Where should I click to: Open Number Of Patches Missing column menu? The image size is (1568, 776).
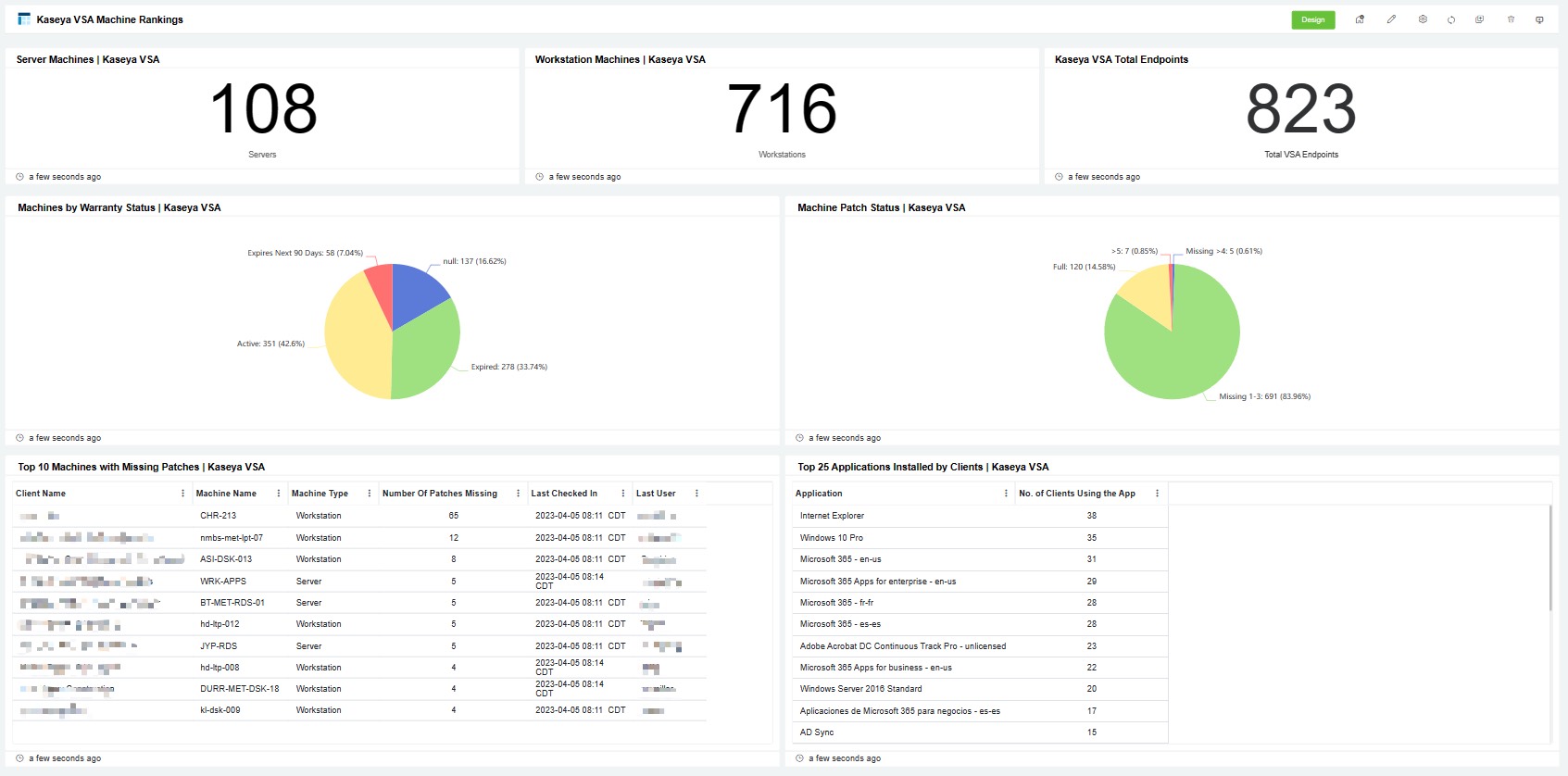pos(518,494)
